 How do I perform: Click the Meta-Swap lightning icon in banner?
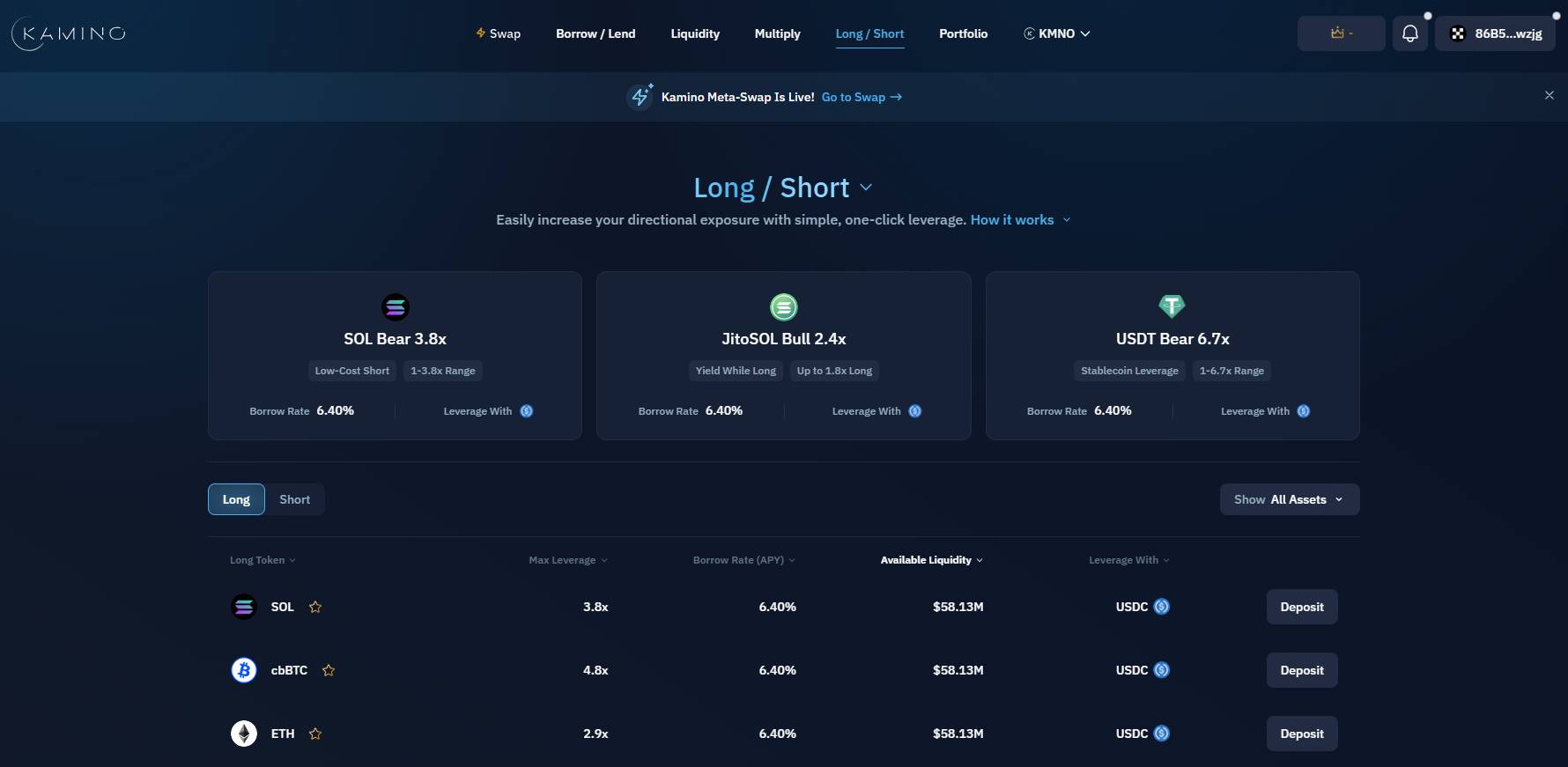[640, 96]
